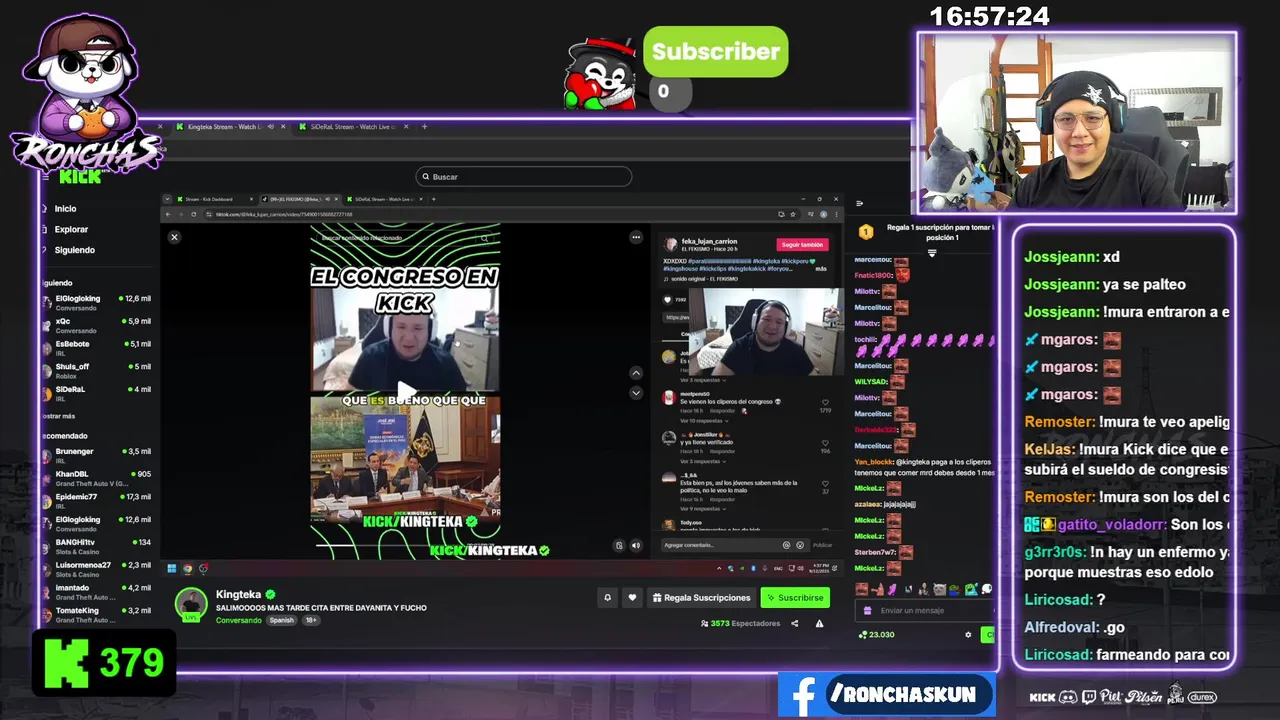The height and width of the screenshot is (720, 1280).
Task: Open Explorar in the Kick sidebar
Action: click(x=71, y=229)
